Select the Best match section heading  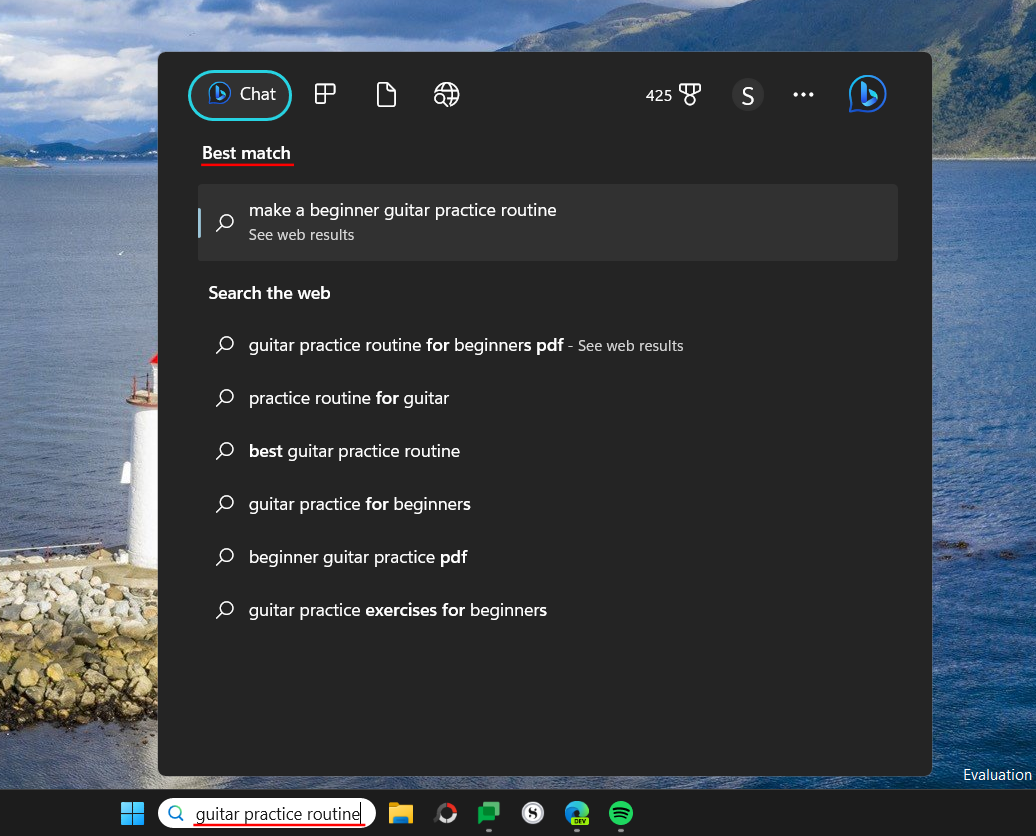coord(246,153)
